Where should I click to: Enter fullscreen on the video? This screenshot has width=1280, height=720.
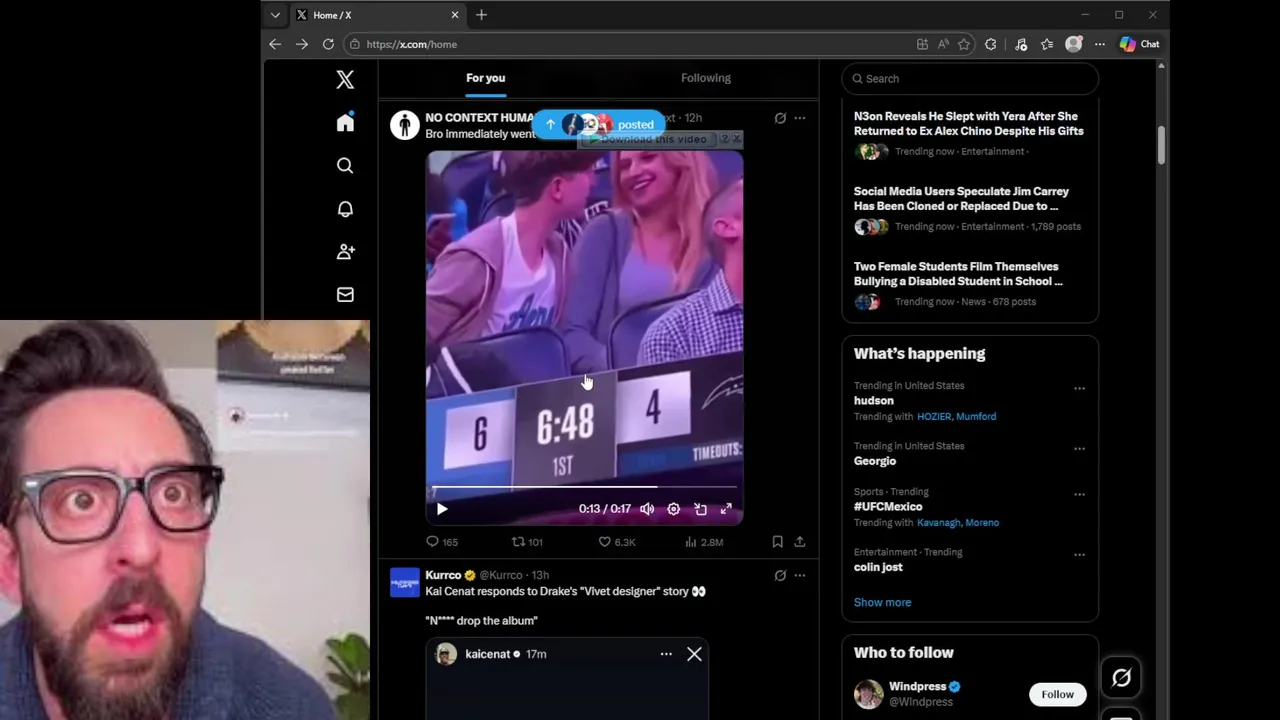(726, 509)
